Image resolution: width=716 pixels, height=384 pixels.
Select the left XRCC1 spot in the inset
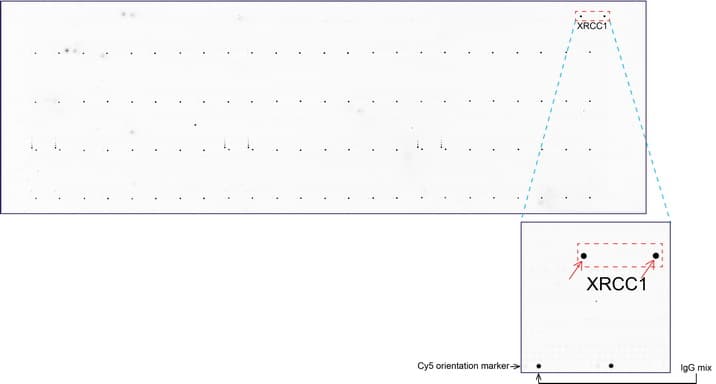pyautogui.click(x=584, y=256)
